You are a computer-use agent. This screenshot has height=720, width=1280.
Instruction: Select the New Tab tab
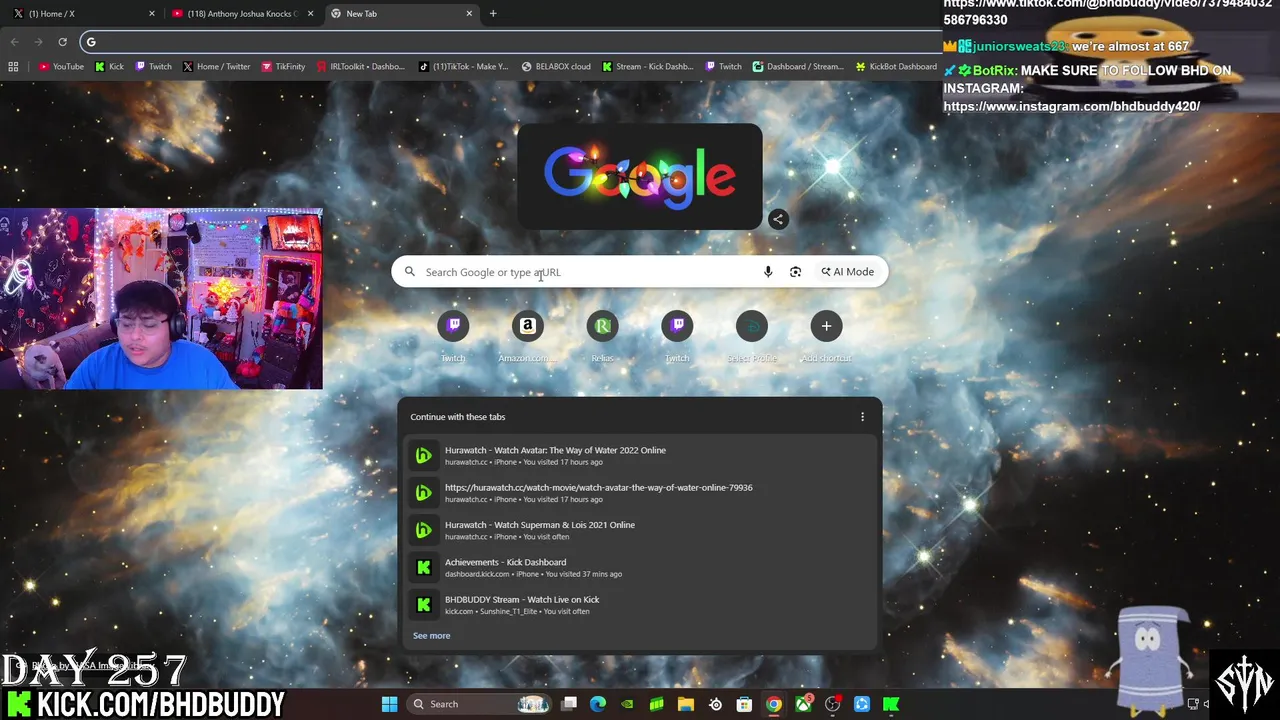click(x=400, y=13)
